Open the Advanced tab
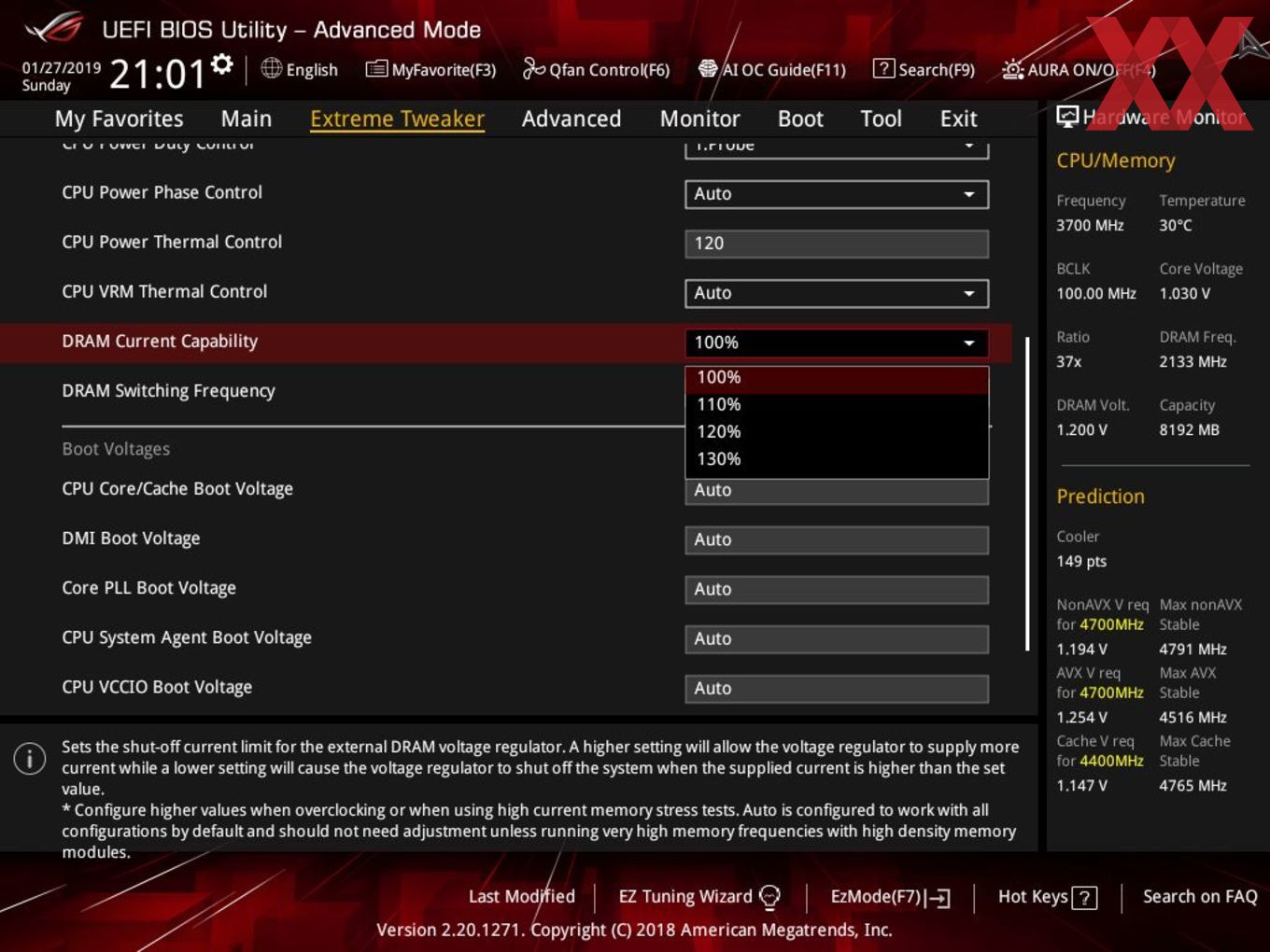The height and width of the screenshot is (952, 1270). [571, 119]
